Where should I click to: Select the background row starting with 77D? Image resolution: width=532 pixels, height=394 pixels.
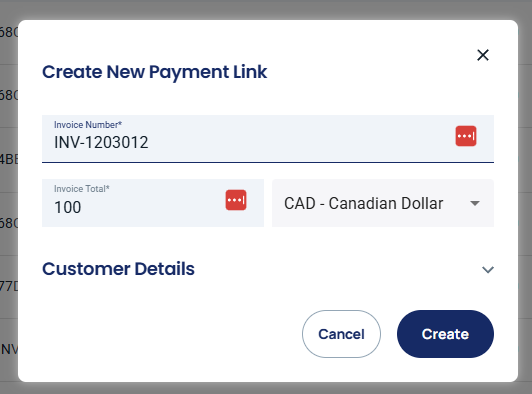tap(9, 287)
